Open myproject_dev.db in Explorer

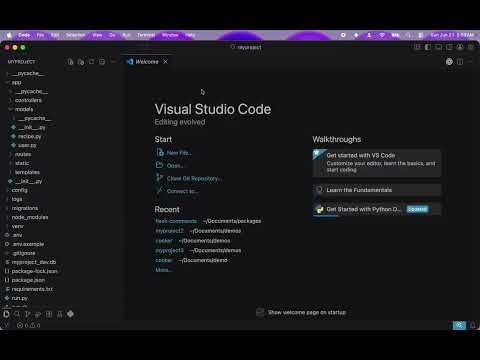tap(34, 262)
